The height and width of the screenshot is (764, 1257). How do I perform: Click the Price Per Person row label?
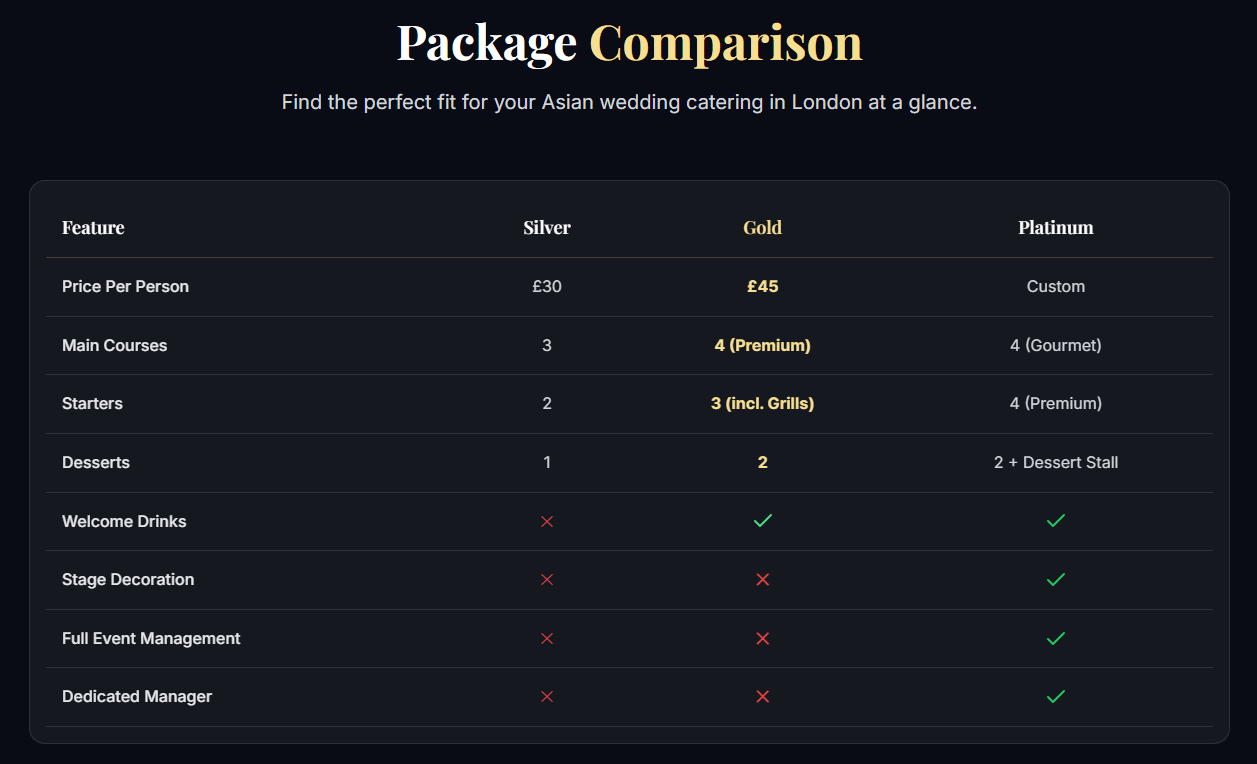(x=125, y=287)
